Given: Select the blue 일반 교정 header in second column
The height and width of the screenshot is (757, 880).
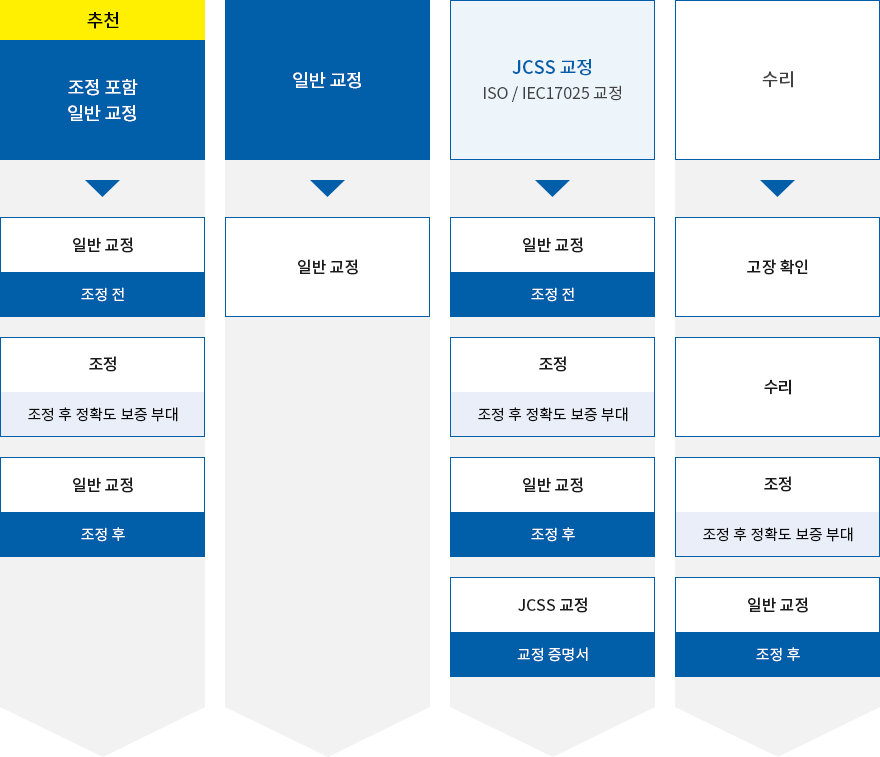Looking at the screenshot, I should 327,80.
